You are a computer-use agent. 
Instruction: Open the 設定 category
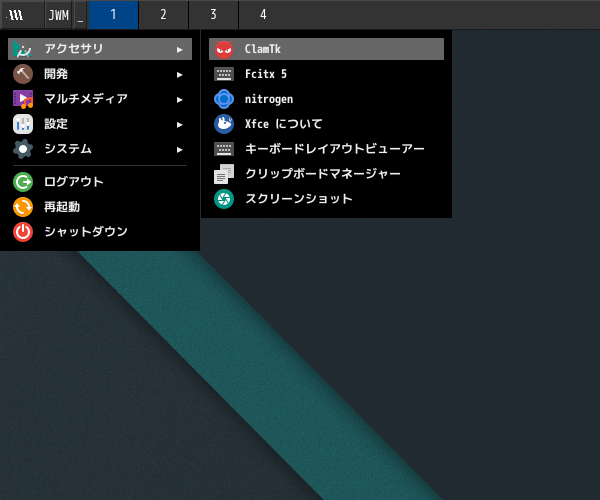point(100,124)
